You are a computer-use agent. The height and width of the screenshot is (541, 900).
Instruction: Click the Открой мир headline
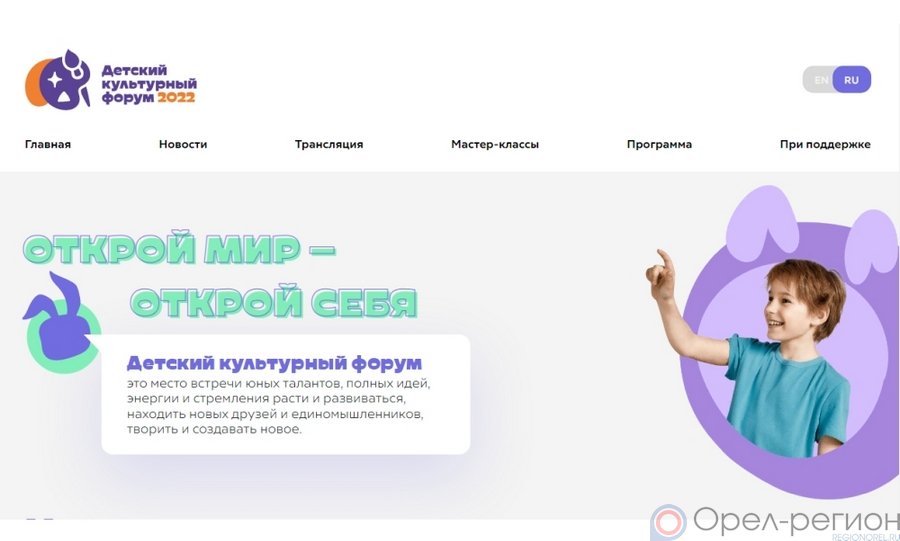(179, 250)
